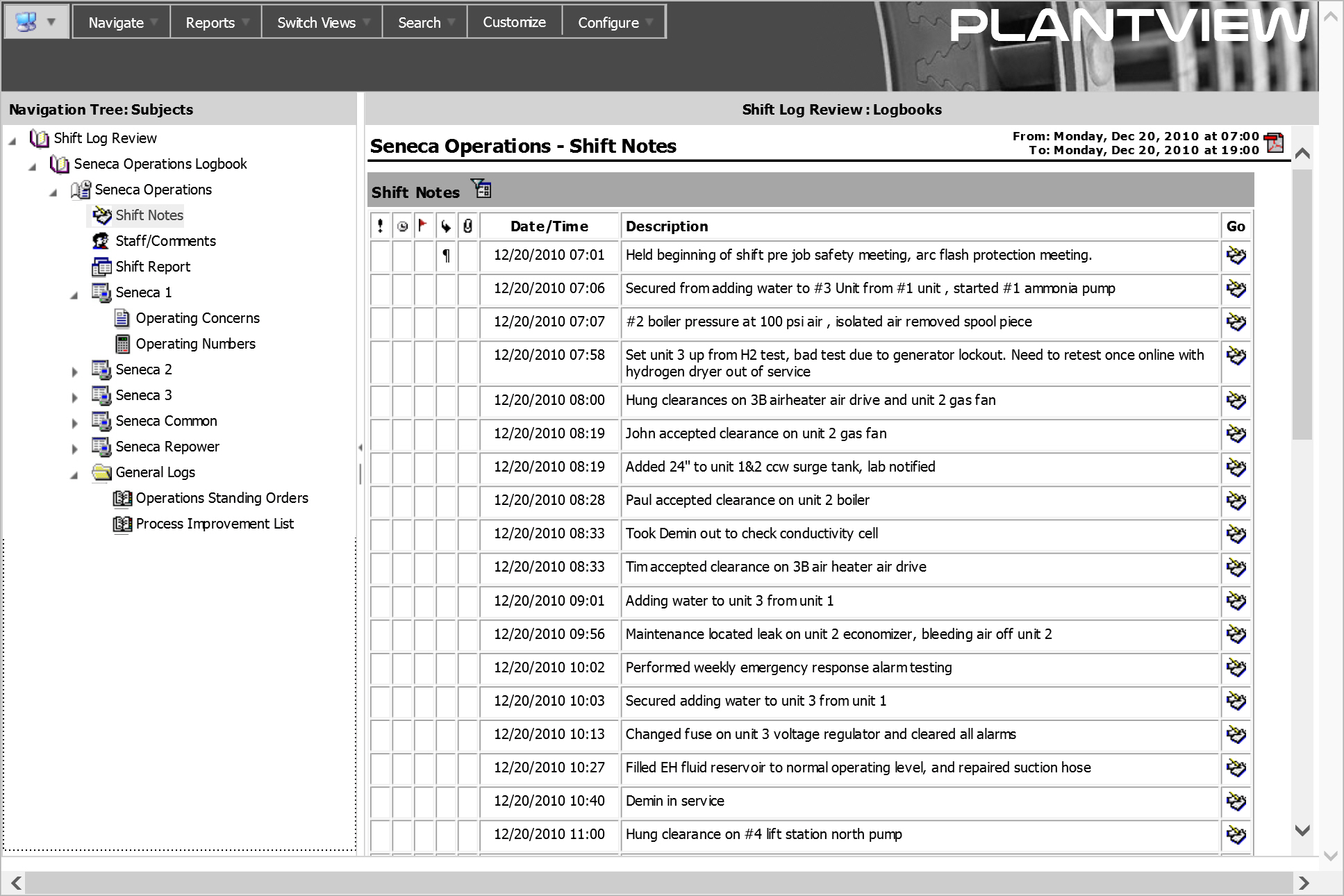Sort by the Date/Time column header
Screen dimensions: 1344x896
coord(549,226)
